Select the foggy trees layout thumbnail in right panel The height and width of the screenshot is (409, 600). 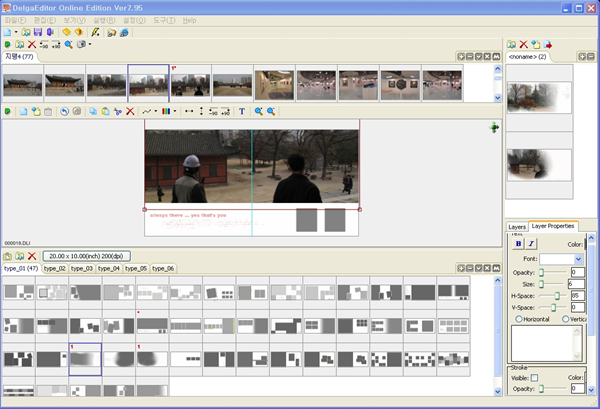tap(539, 97)
